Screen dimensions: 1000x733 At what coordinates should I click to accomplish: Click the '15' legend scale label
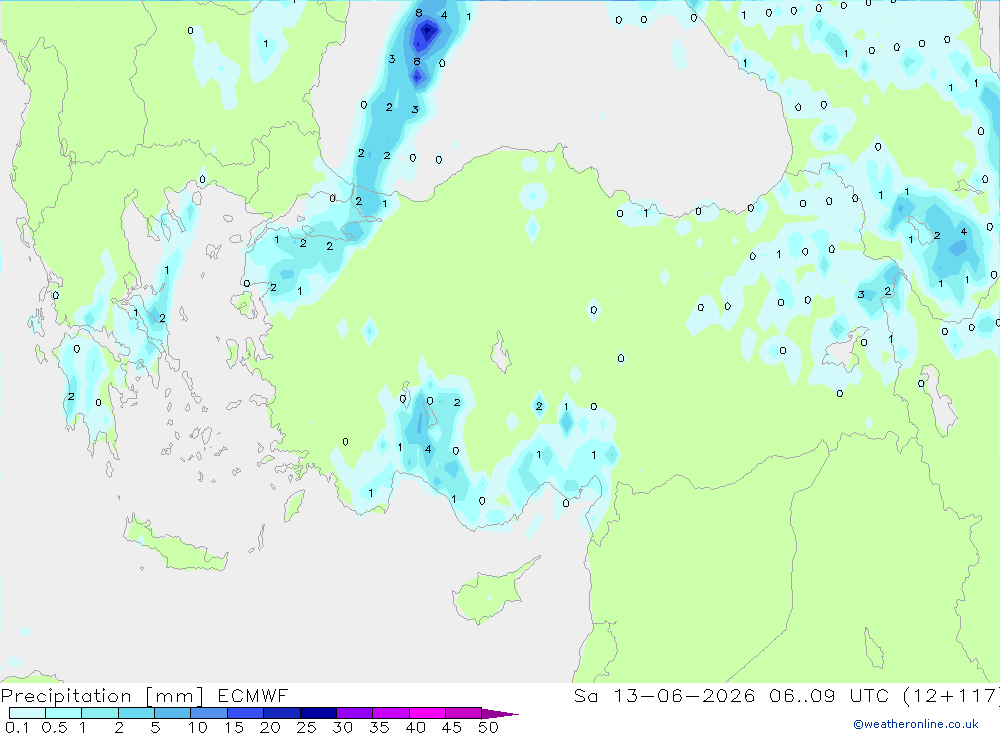[x=234, y=727]
